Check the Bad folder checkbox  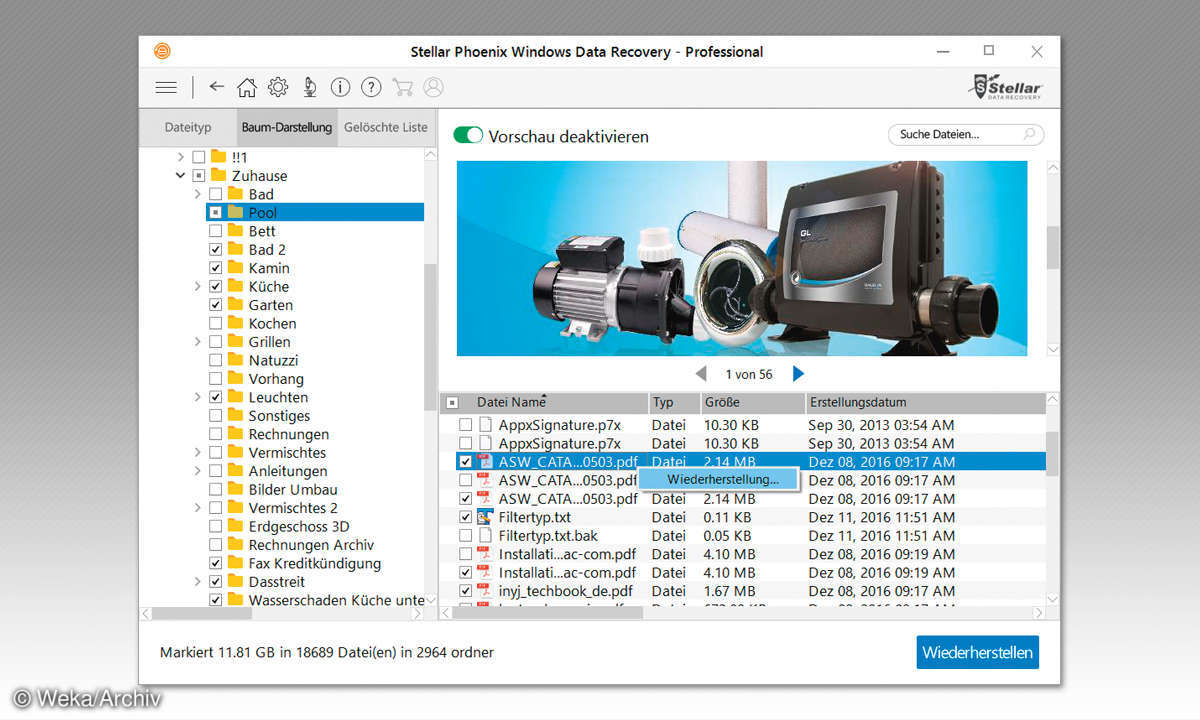click(x=215, y=194)
